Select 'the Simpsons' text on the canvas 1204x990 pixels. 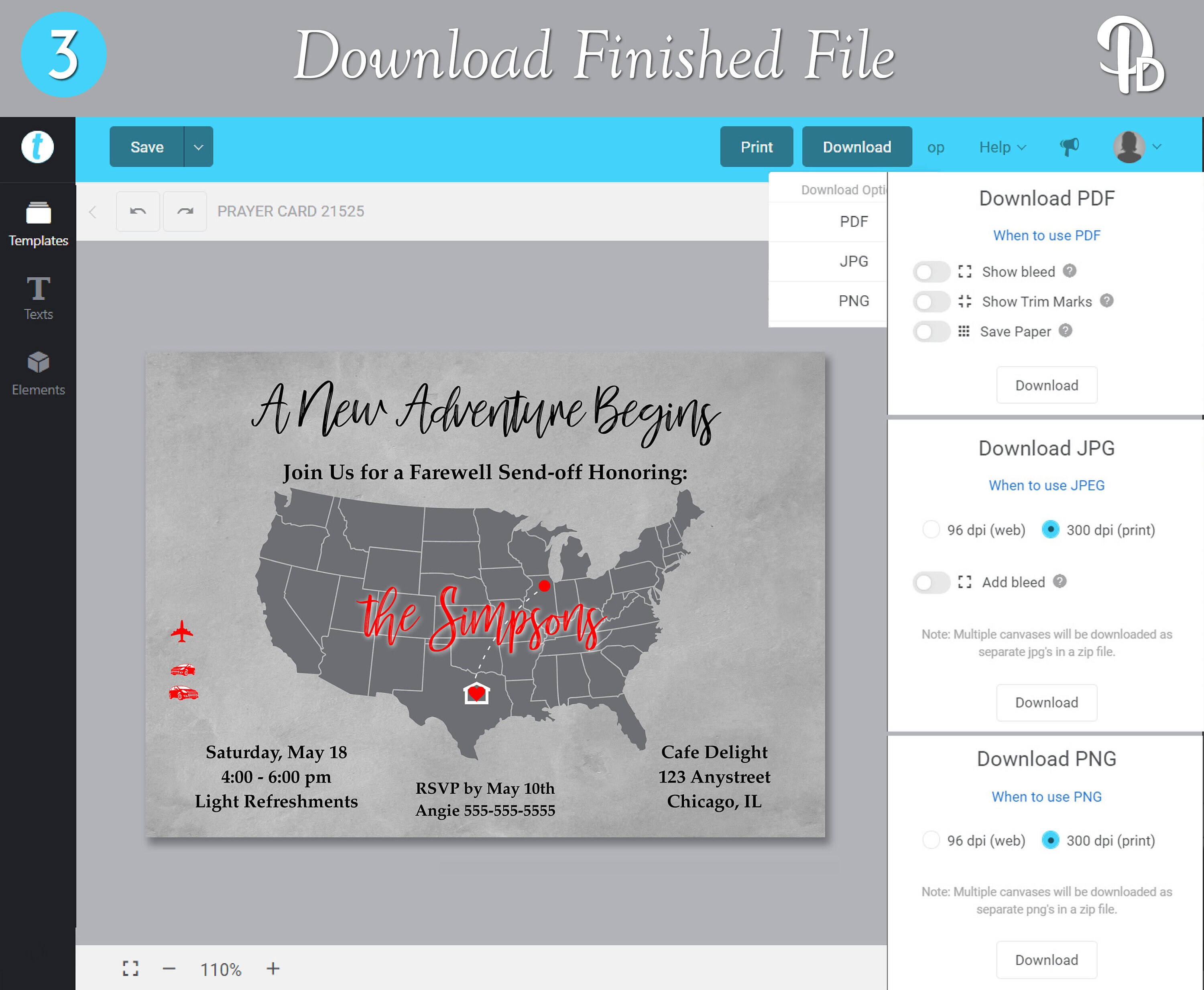pyautogui.click(x=482, y=619)
